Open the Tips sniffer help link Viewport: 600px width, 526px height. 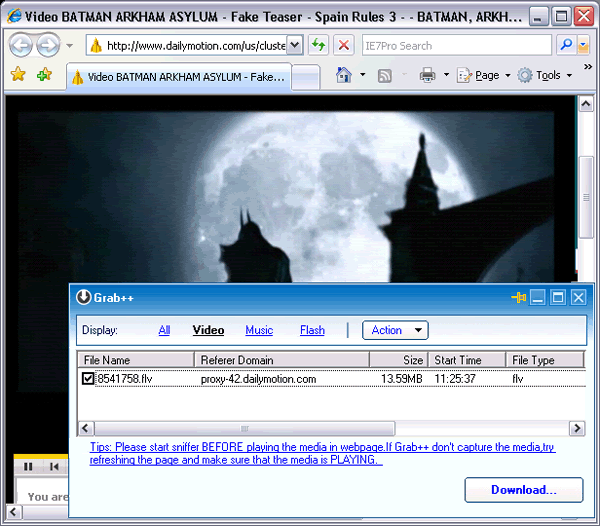(x=322, y=453)
